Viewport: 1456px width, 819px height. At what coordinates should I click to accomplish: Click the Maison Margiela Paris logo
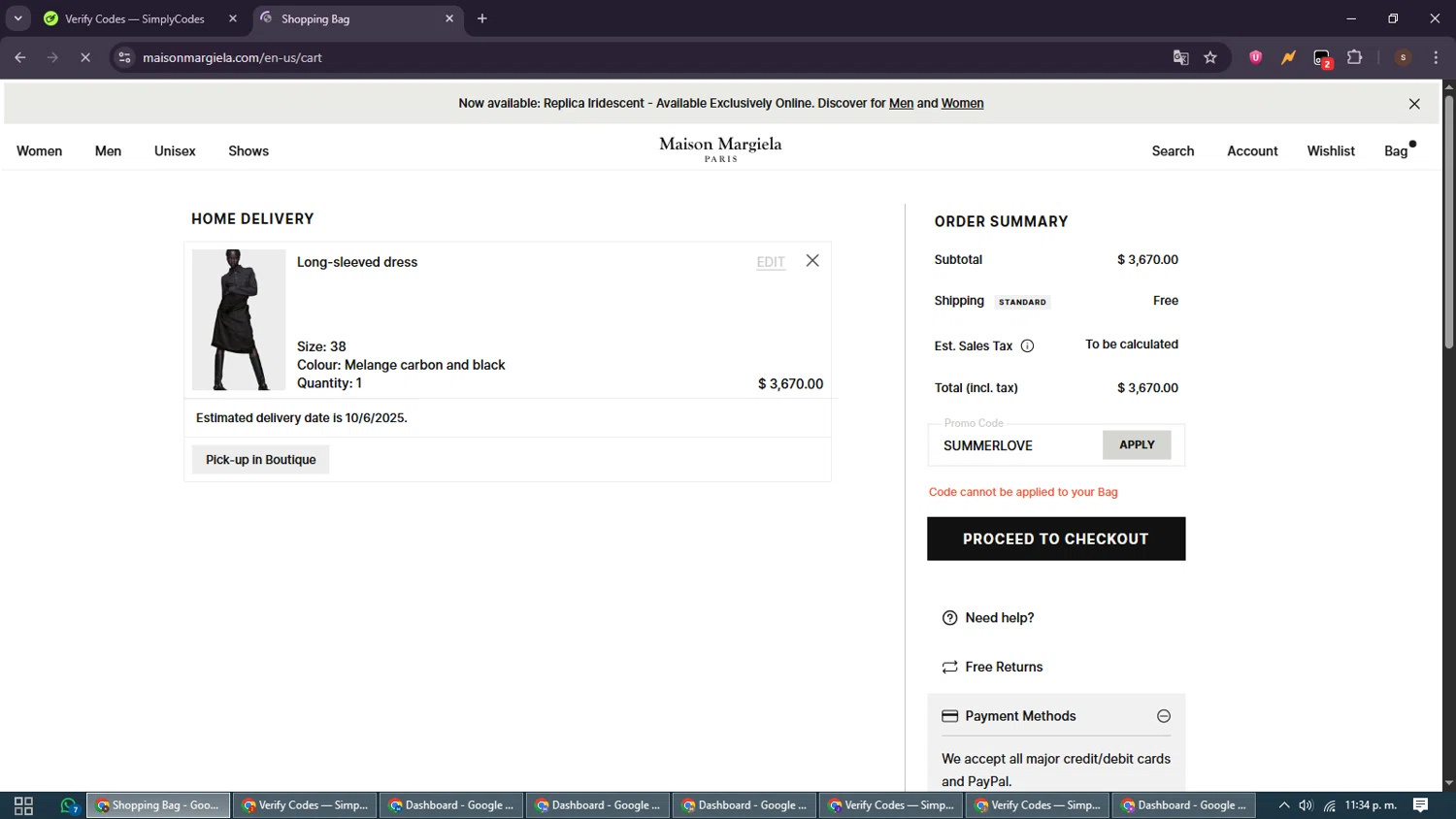click(720, 148)
